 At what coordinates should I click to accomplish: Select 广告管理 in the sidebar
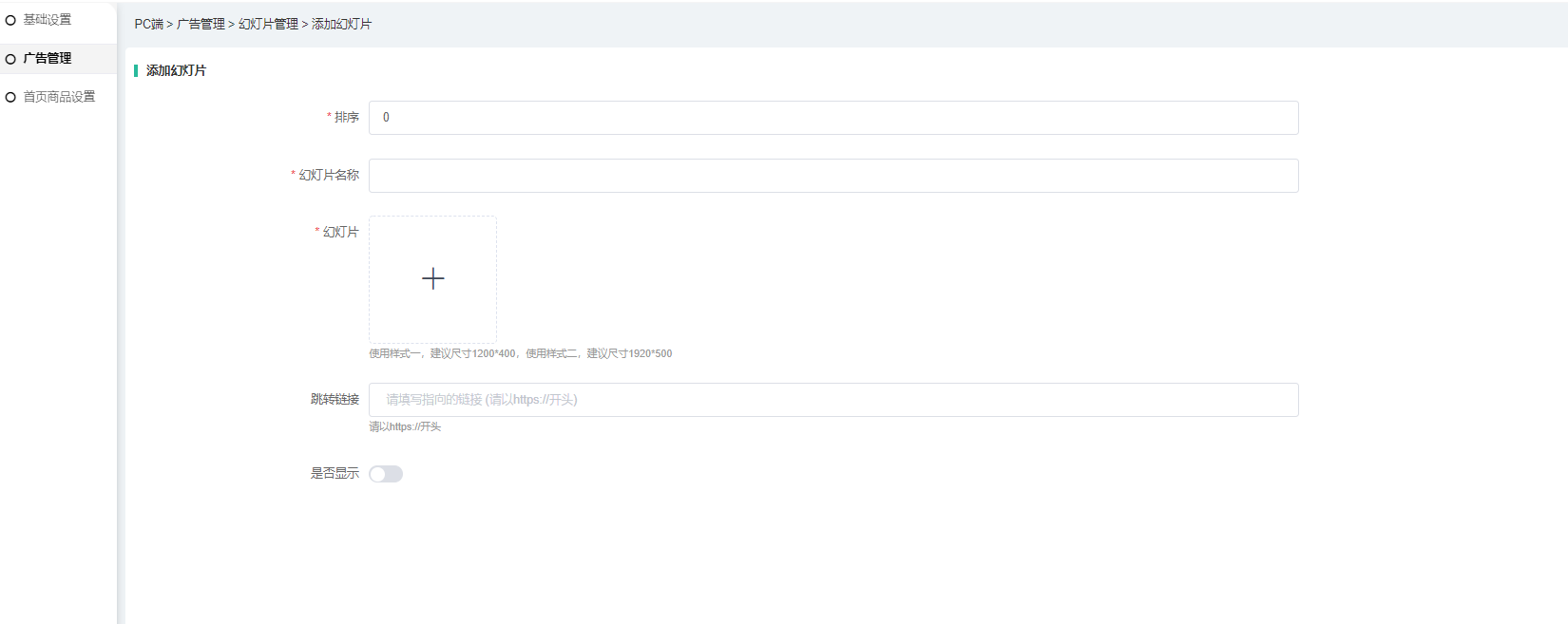(48, 59)
